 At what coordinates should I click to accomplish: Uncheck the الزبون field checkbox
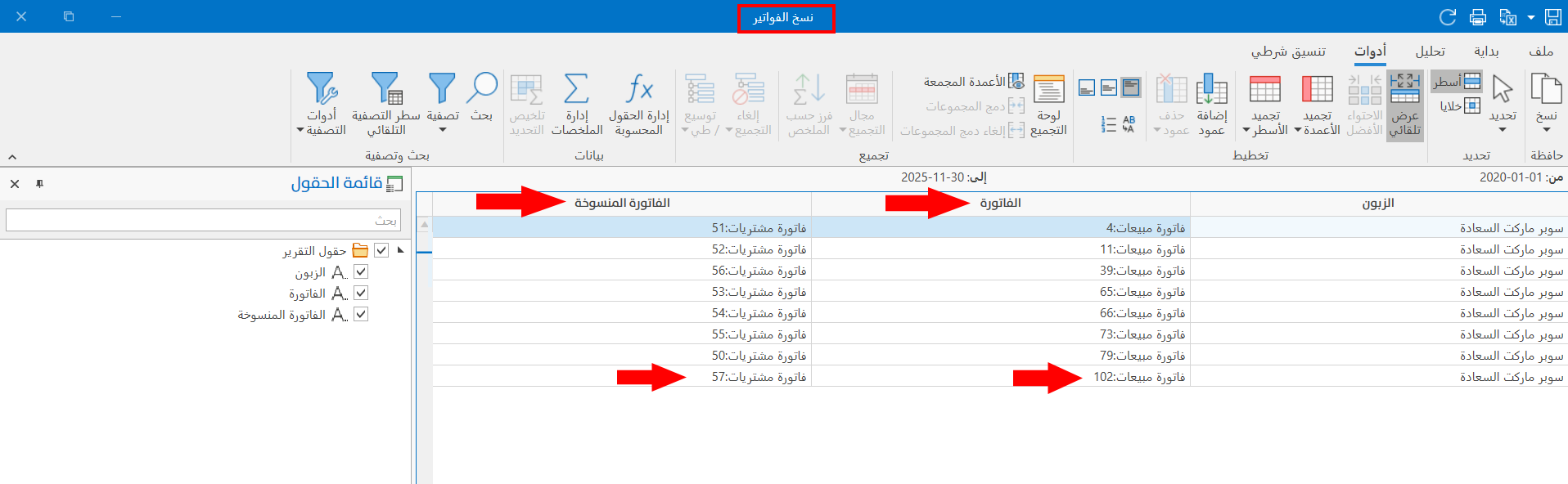point(361,271)
